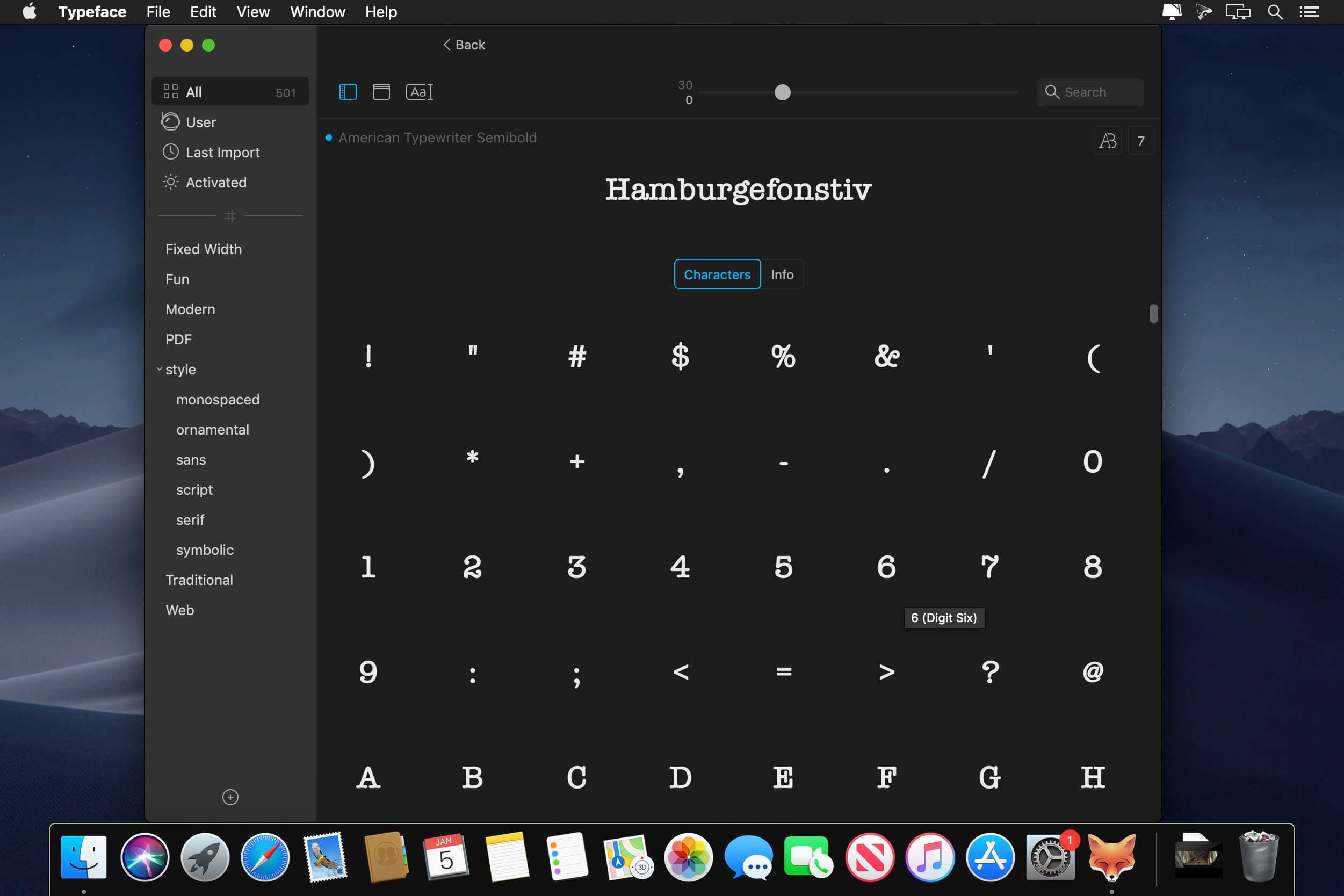Click the American Typewriter Semibold font name
This screenshot has height=896, width=1344.
click(x=437, y=138)
